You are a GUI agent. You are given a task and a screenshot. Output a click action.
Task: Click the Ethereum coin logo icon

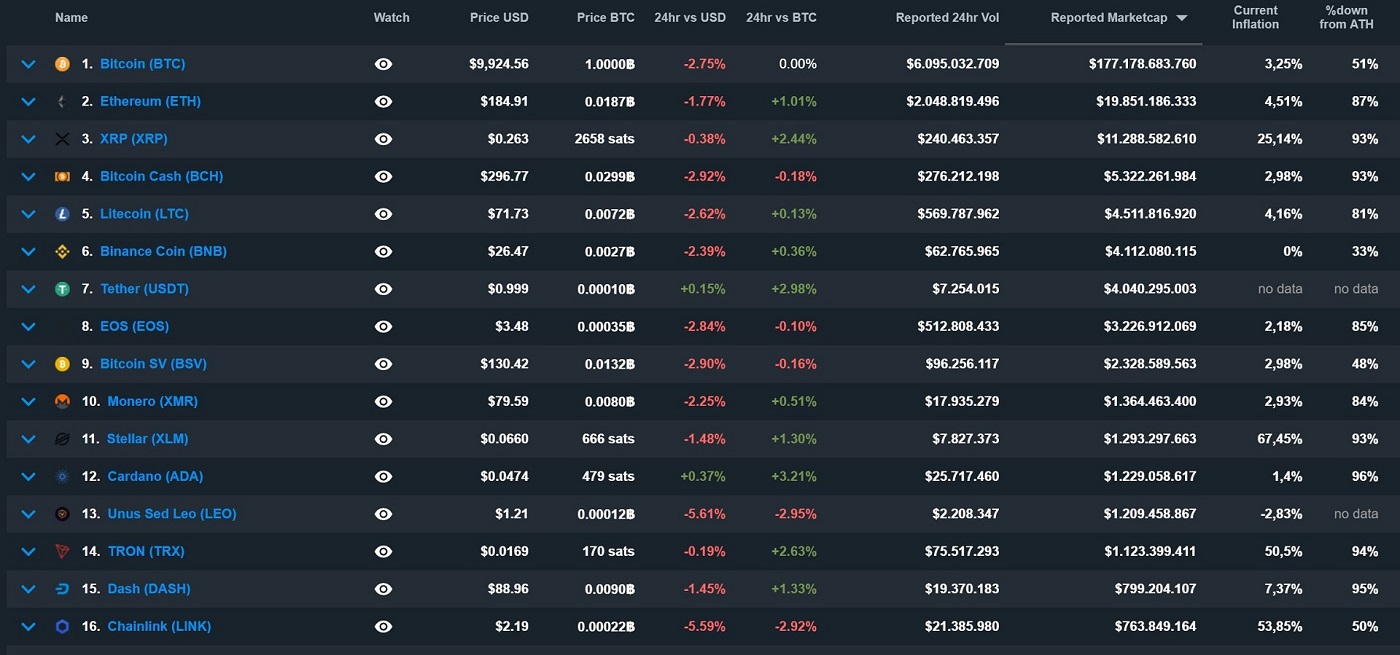click(x=62, y=101)
